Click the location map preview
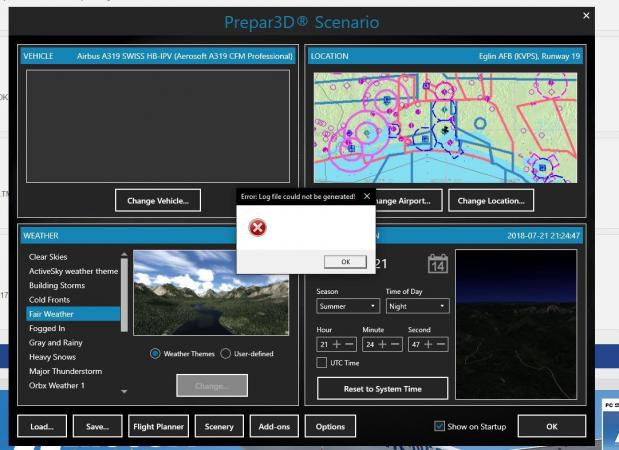Screen dimensions: 619x450 [x=445, y=128]
